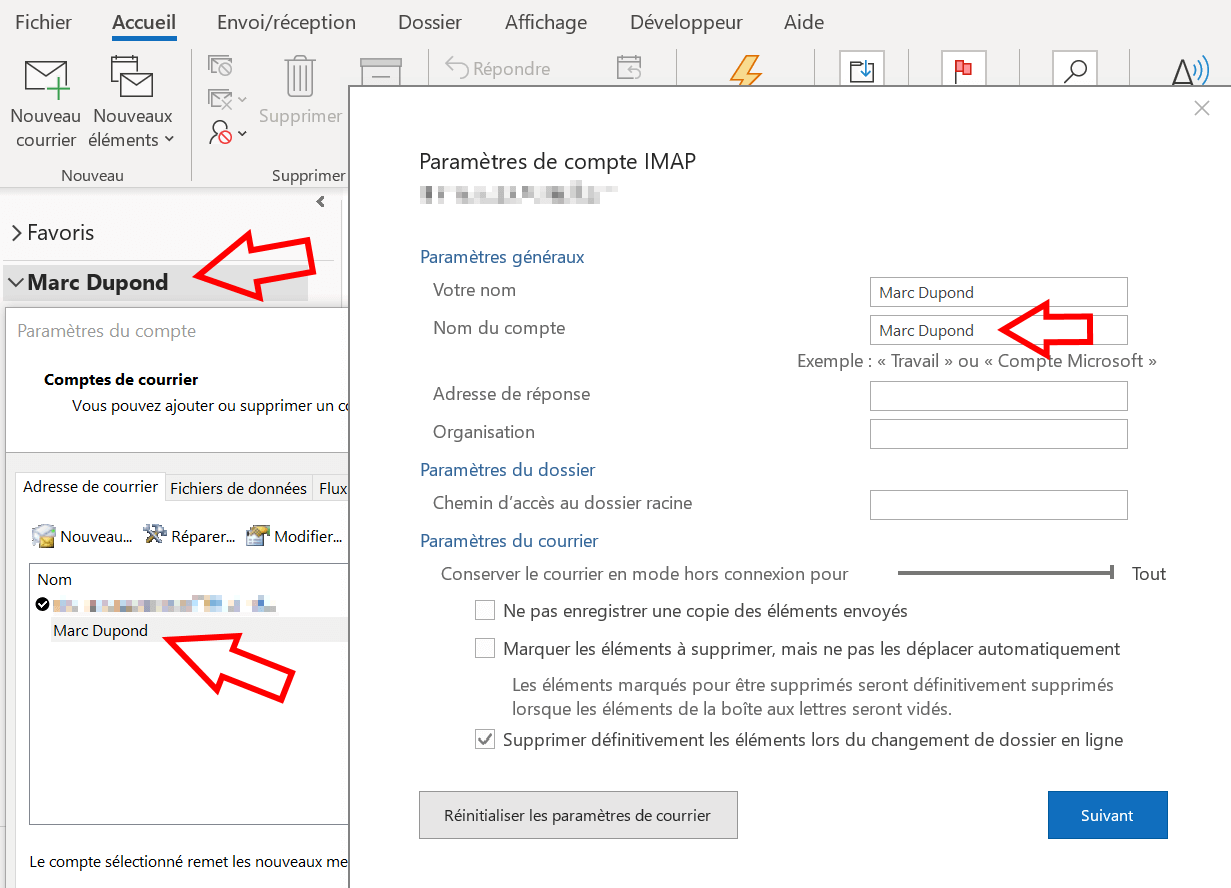The width and height of the screenshot is (1231, 888).
Task: Click the search magnifier icon in ribbon
Action: coord(1075,70)
